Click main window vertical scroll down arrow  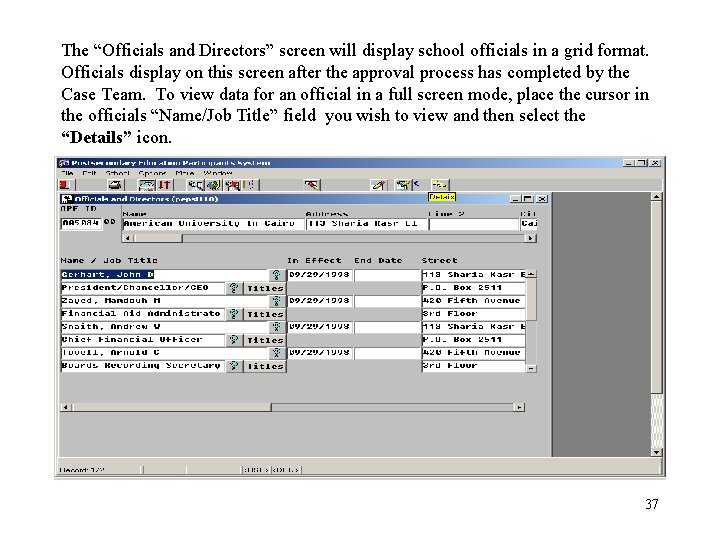(657, 452)
